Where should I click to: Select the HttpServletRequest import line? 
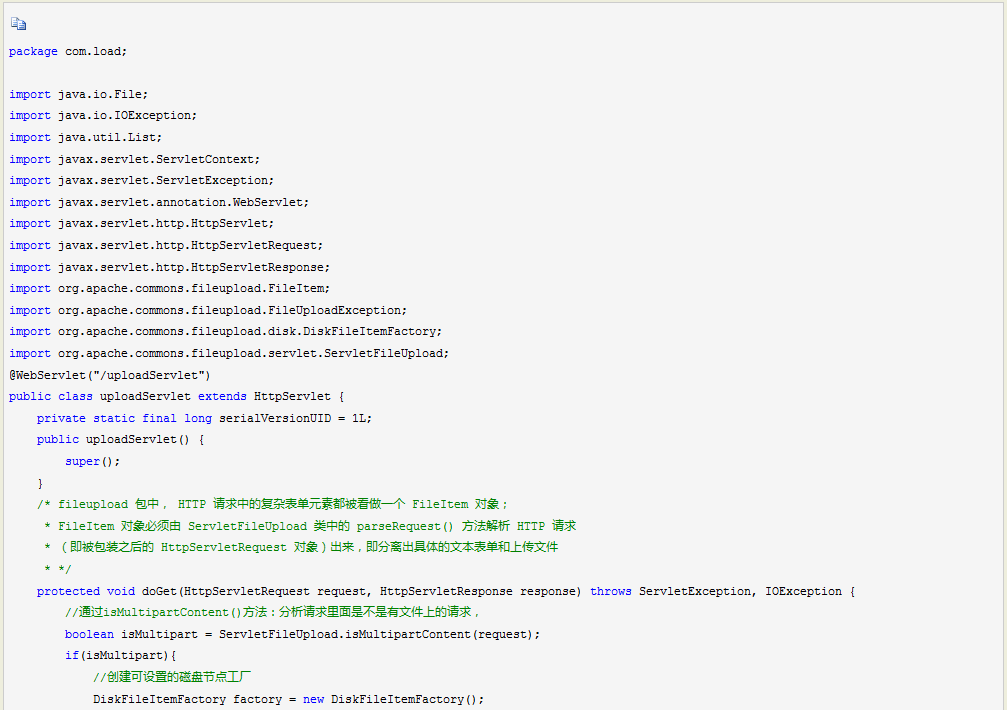point(166,245)
